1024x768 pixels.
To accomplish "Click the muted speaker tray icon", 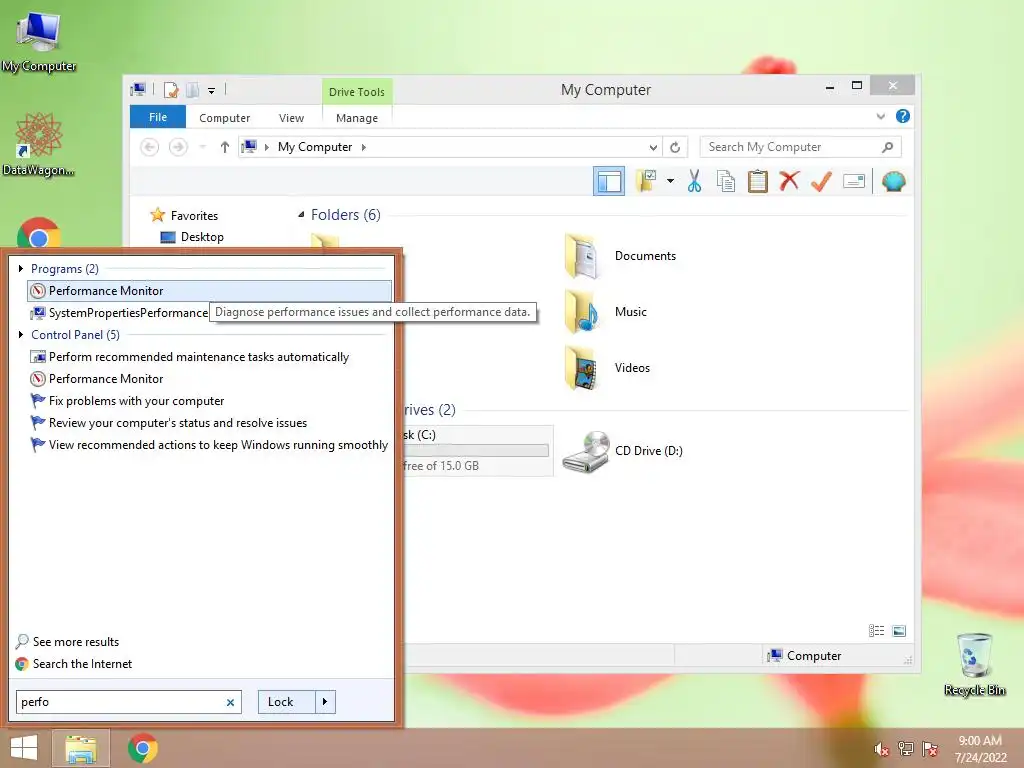I will point(881,749).
